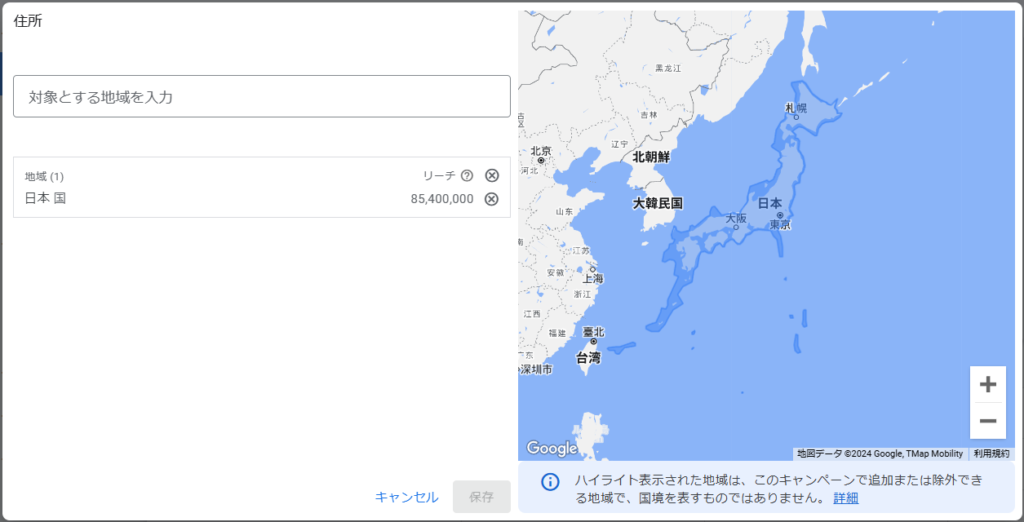1024x522 pixels.
Task: Click the Beijing city marker on map
Action: pyautogui.click(x=541, y=160)
